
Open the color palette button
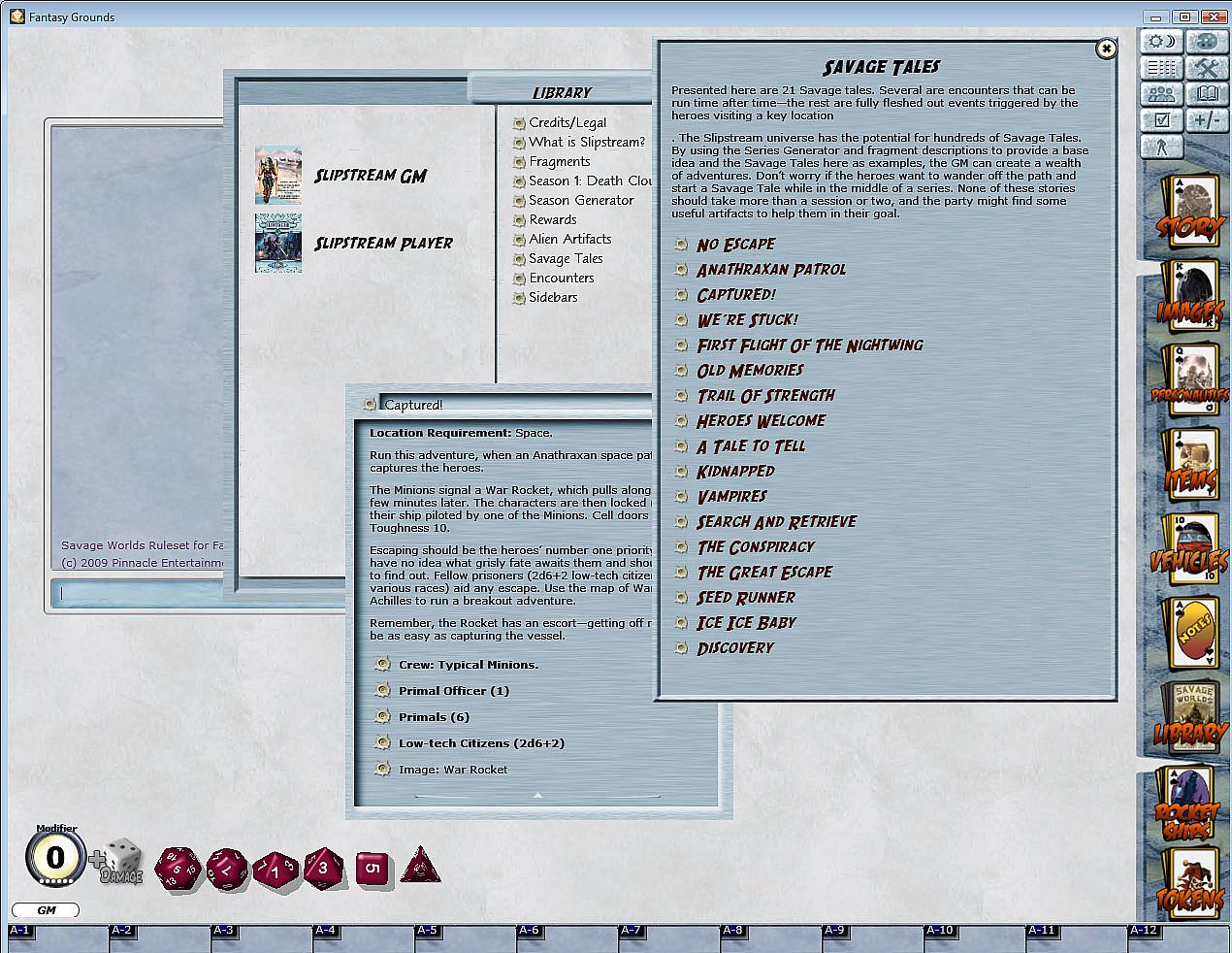pos(1206,42)
